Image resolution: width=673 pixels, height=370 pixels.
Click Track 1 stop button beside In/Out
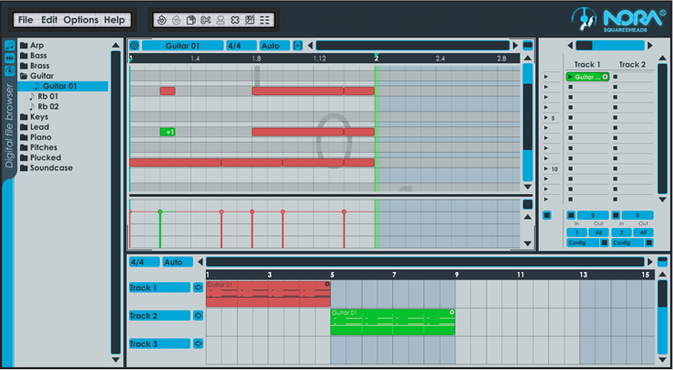point(571,215)
